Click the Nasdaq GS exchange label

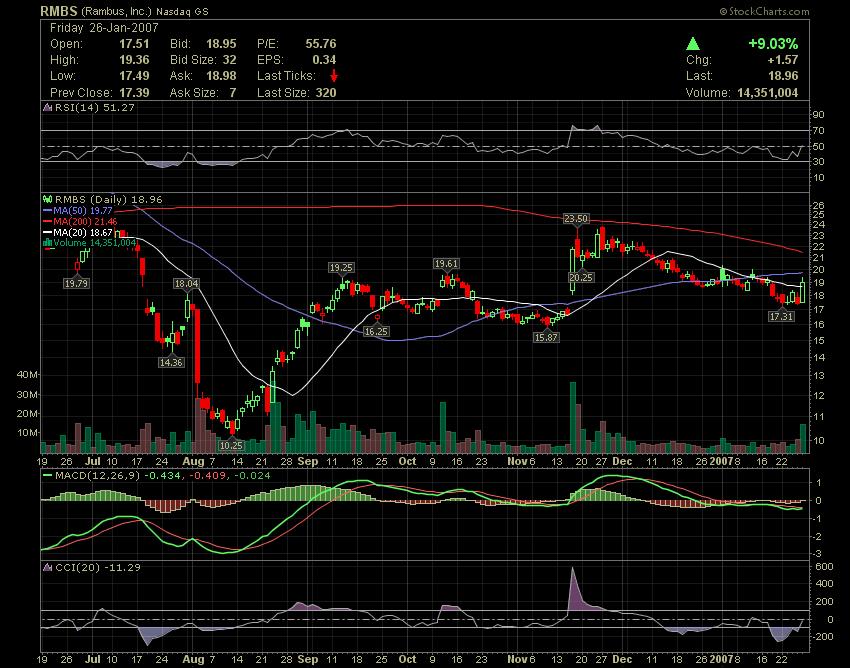click(182, 11)
